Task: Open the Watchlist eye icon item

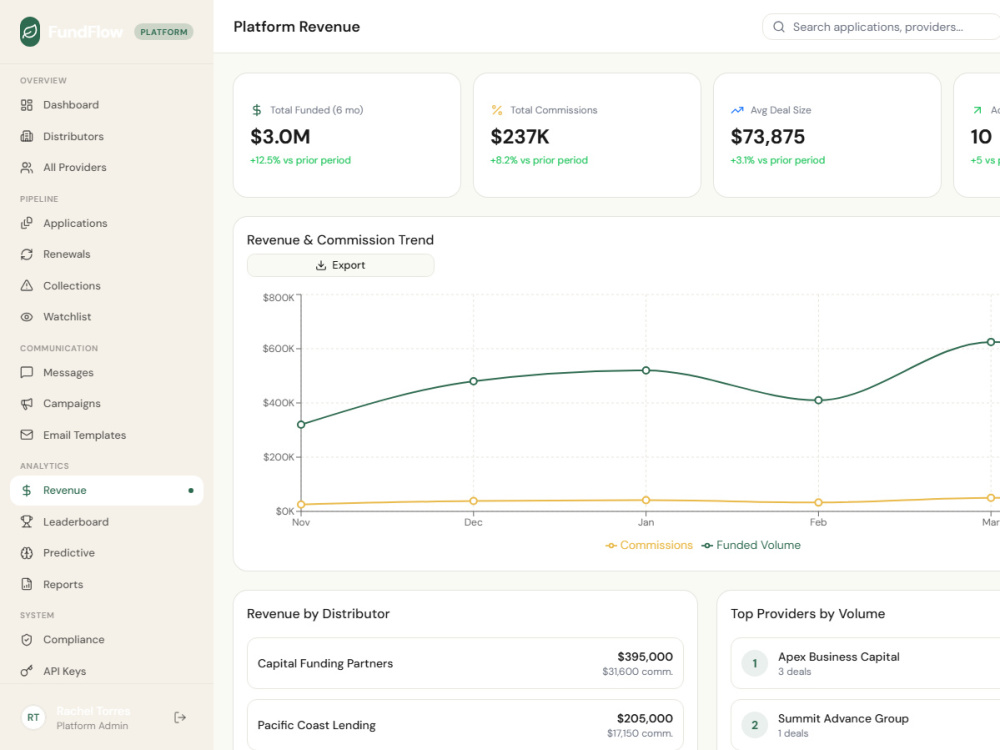Action: 107,316
